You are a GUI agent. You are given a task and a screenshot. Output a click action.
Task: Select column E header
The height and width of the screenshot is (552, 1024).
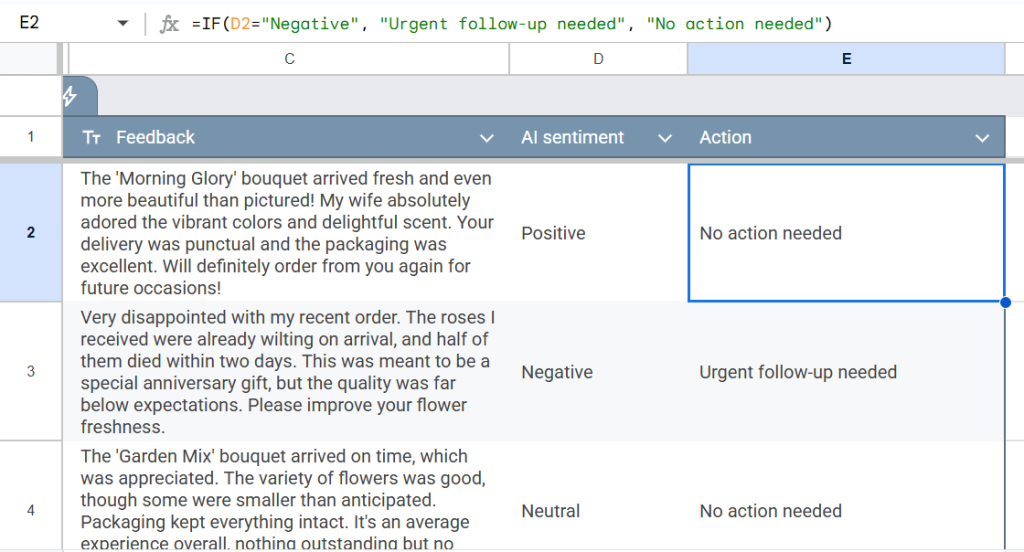tap(846, 59)
